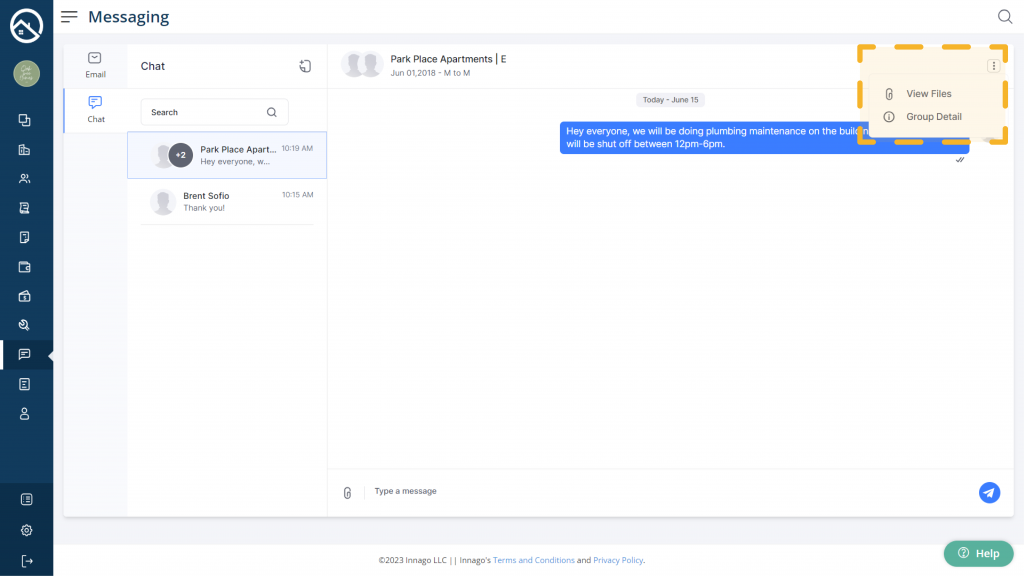Open the hamburger navigation menu
1024x576 pixels.
click(69, 17)
